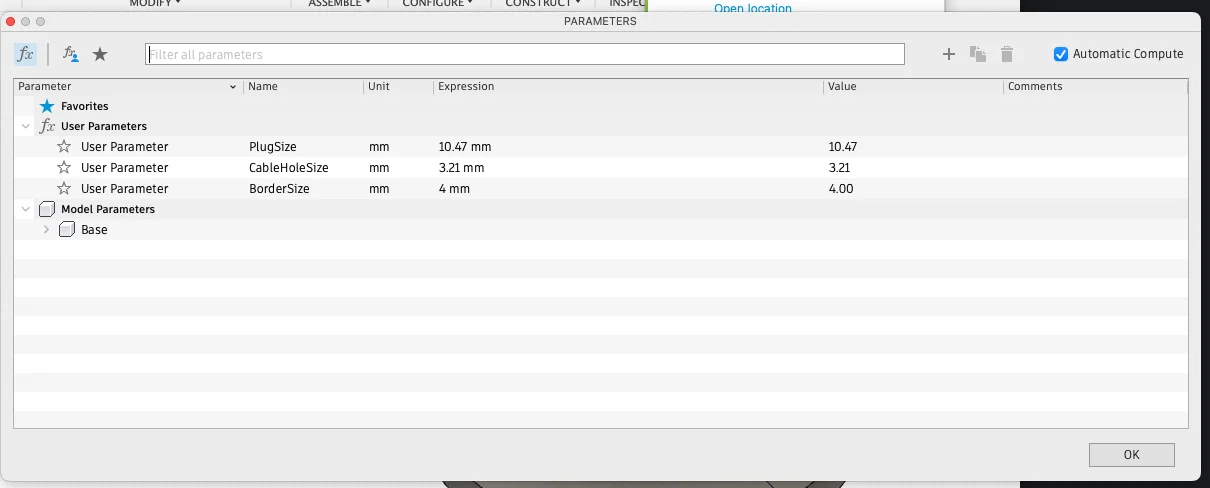1210x488 pixels.
Task: Show only favorite parameters star icon
Action: point(100,54)
